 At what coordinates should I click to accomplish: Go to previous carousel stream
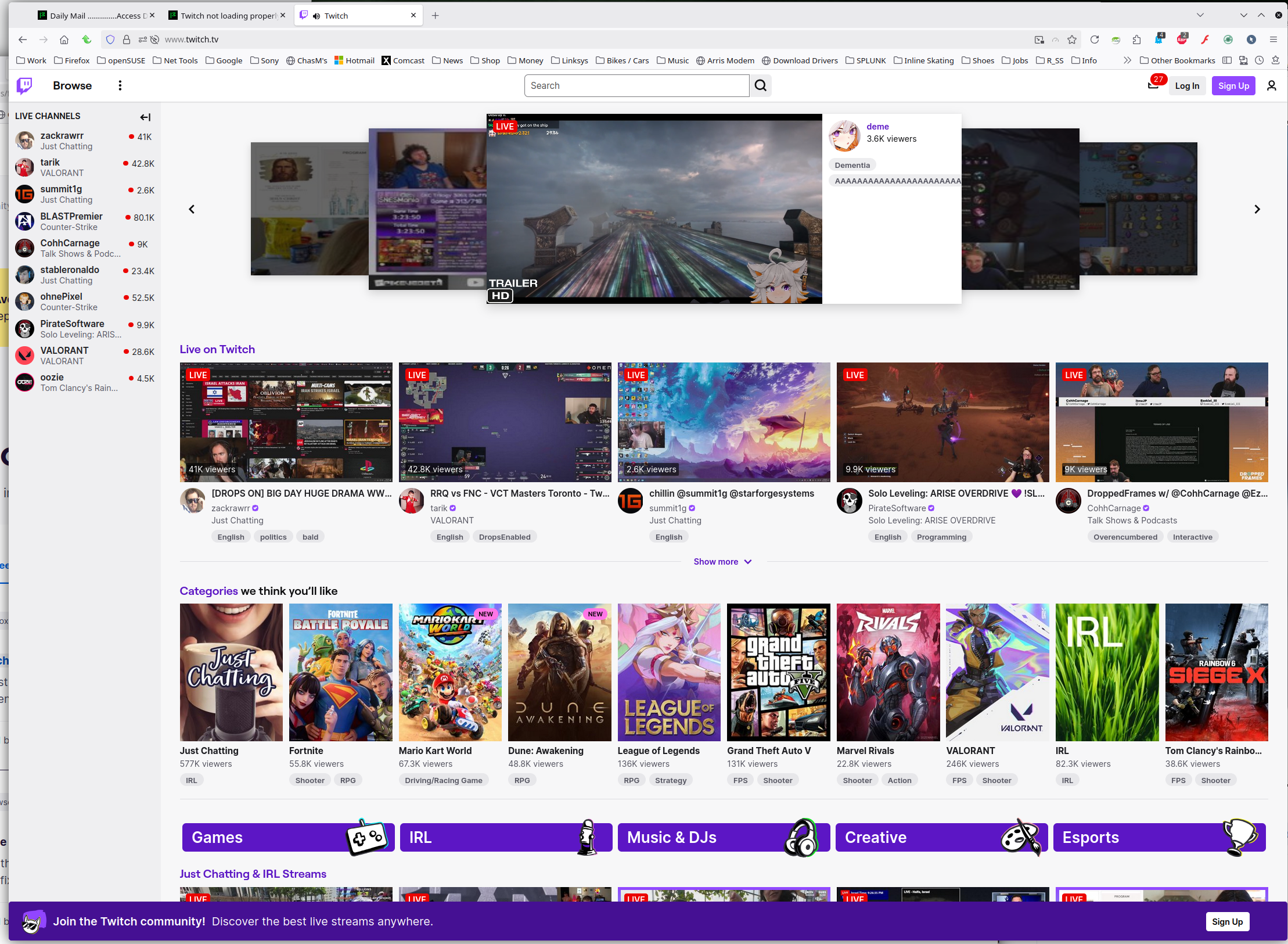click(192, 209)
